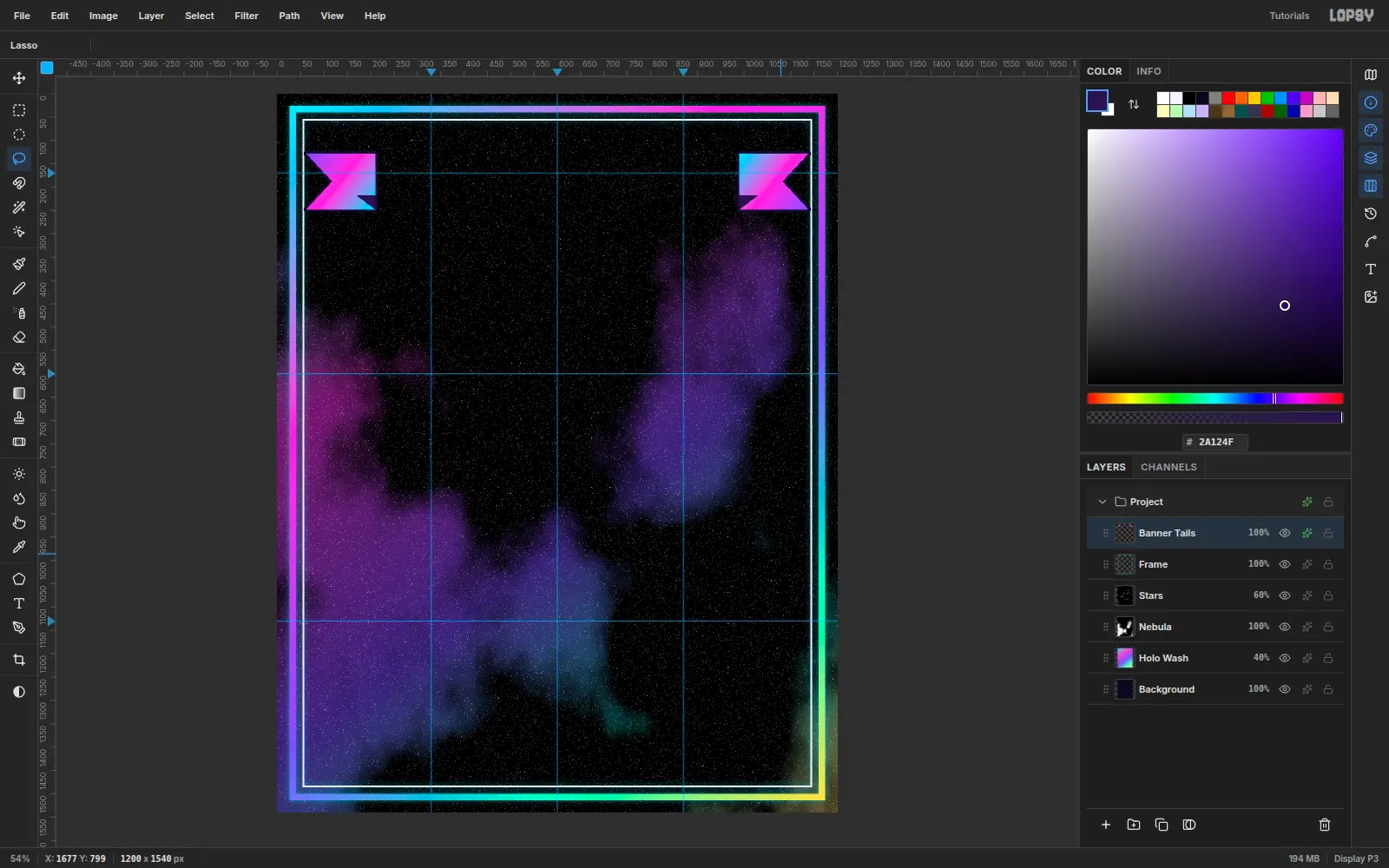Viewport: 1389px width, 868px height.
Task: Switch to the Info tab
Action: (1149, 71)
